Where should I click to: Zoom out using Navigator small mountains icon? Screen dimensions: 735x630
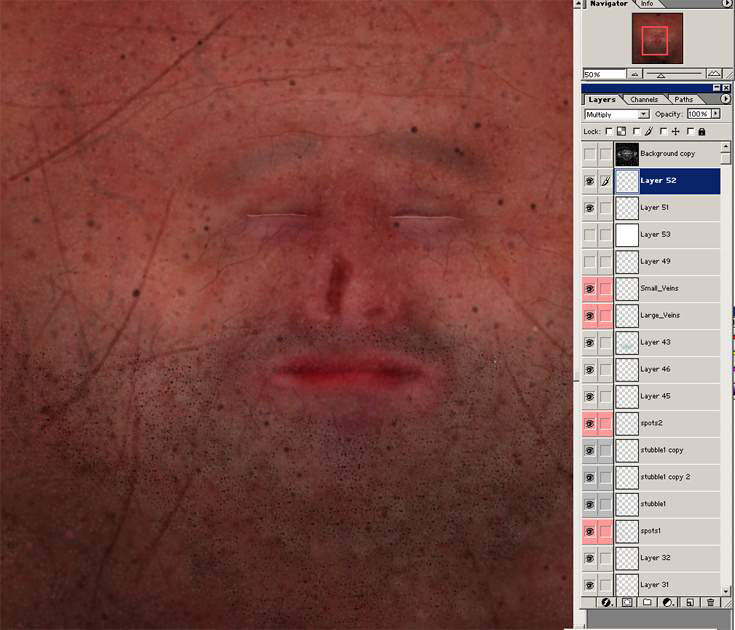click(x=635, y=74)
